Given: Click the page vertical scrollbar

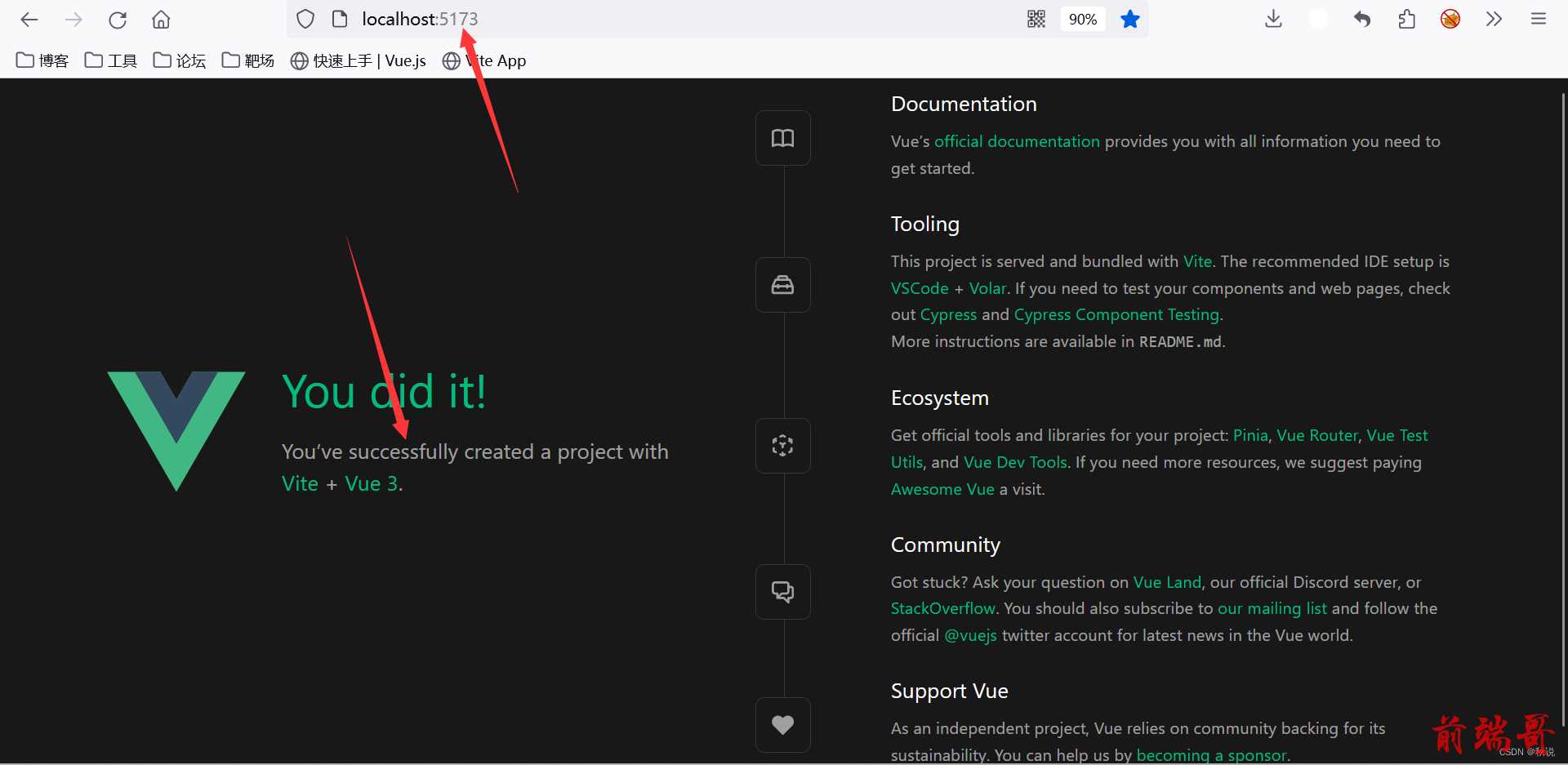Looking at the screenshot, I should pos(1562,408).
